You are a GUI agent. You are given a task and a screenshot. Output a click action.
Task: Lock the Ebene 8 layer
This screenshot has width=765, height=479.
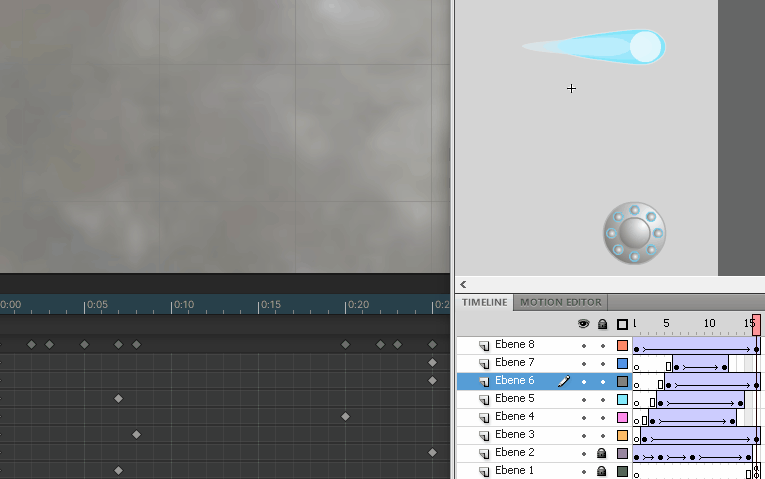pyautogui.click(x=603, y=346)
